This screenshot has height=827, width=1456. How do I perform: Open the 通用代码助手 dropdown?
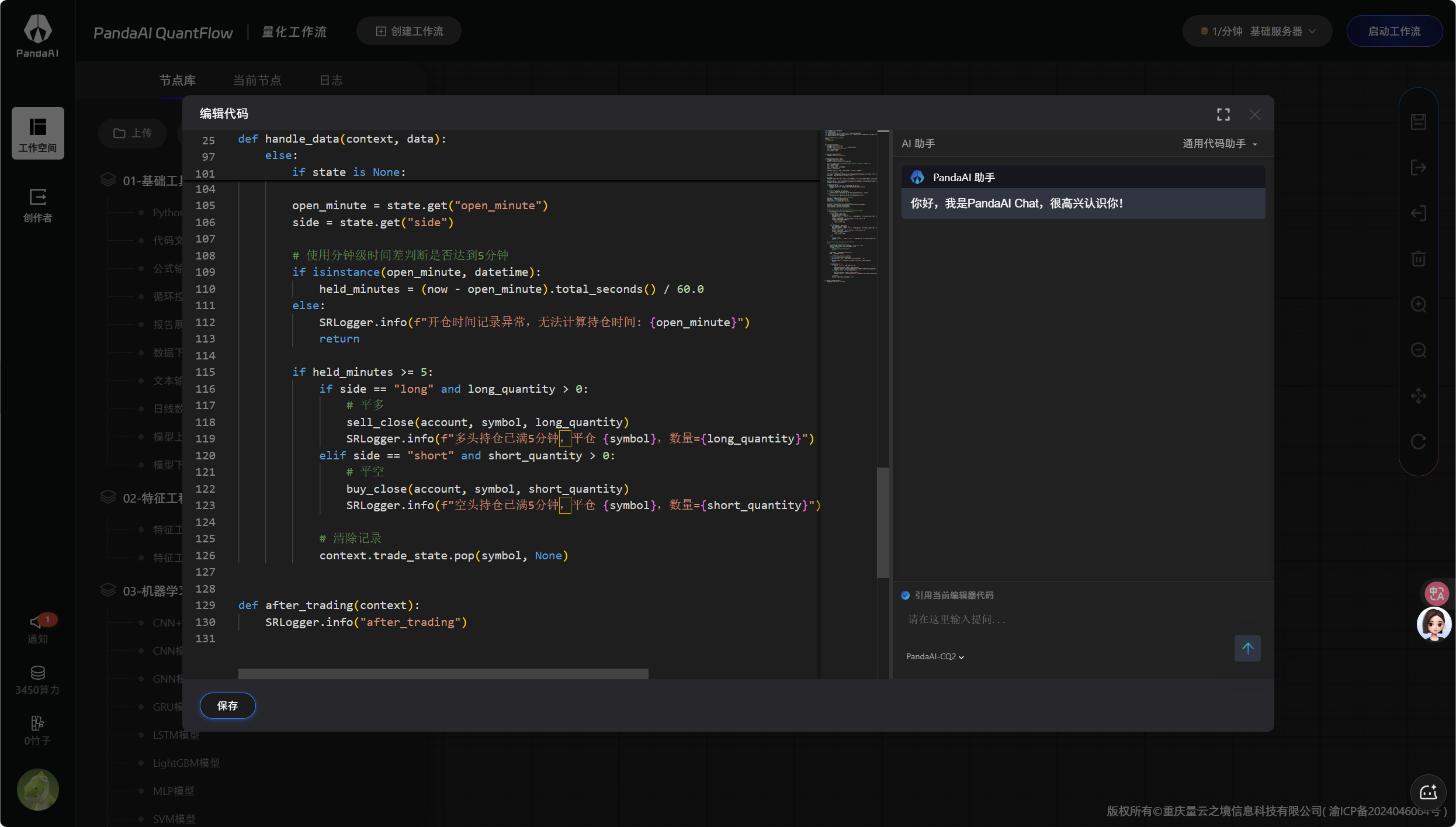pyautogui.click(x=1220, y=144)
